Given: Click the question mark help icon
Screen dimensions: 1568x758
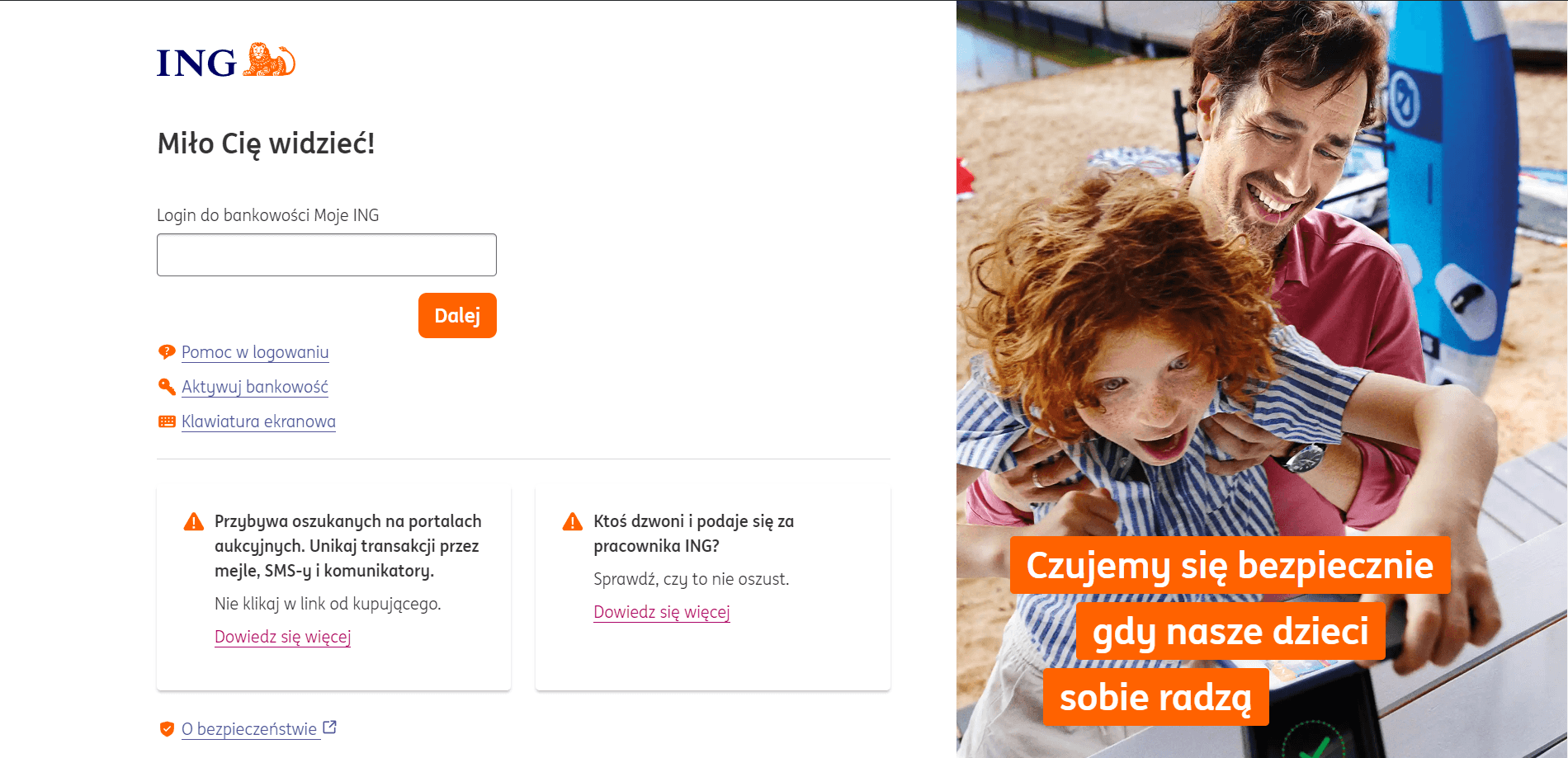Looking at the screenshot, I should 167,352.
